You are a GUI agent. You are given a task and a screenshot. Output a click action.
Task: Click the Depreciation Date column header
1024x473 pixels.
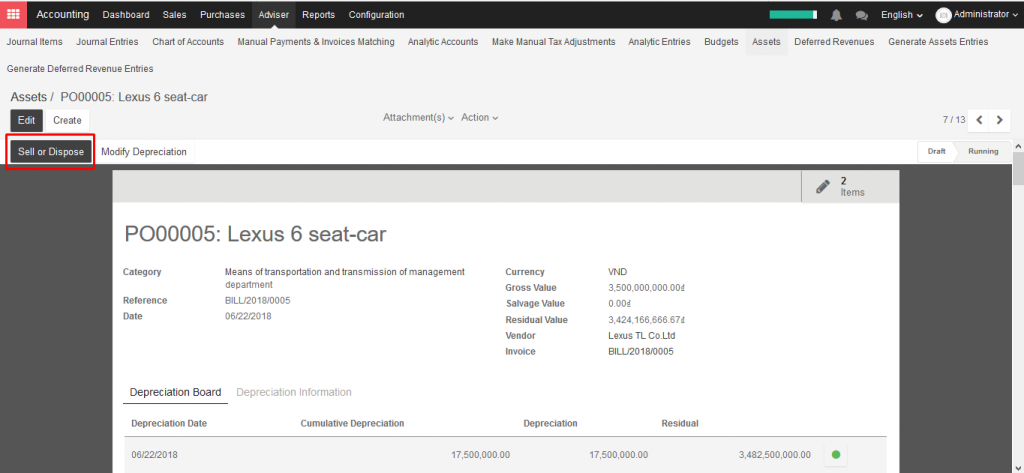point(169,423)
